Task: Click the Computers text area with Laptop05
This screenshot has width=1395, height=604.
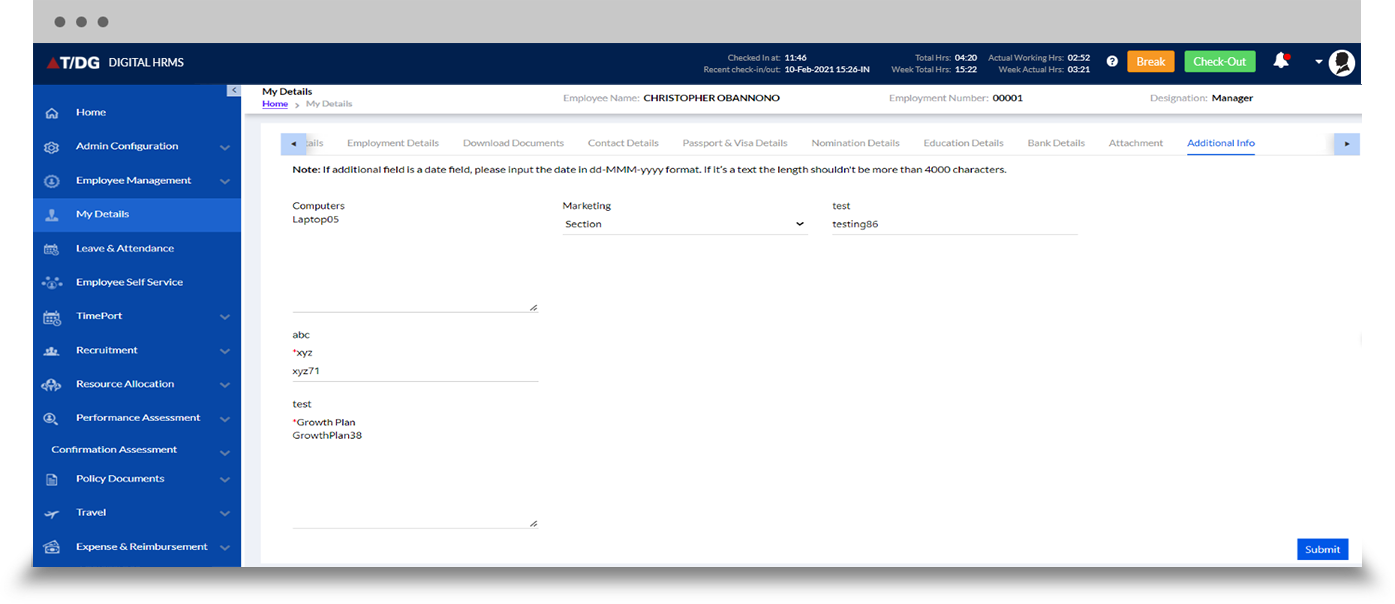Action: tap(415, 262)
